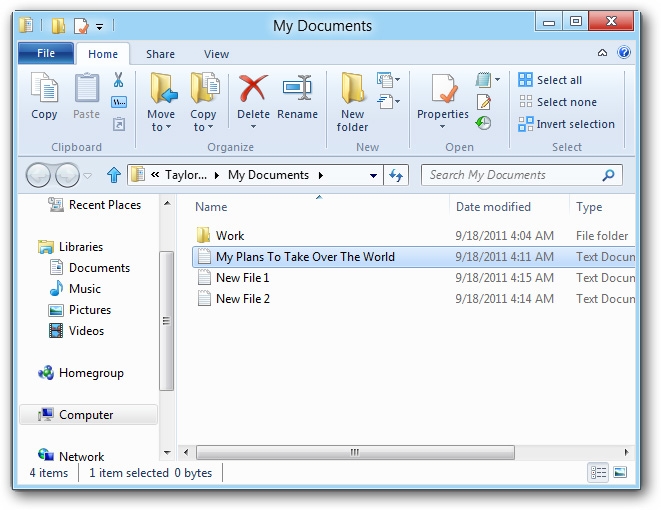Click the Delete red X icon
The image size is (661, 510).
point(253,88)
